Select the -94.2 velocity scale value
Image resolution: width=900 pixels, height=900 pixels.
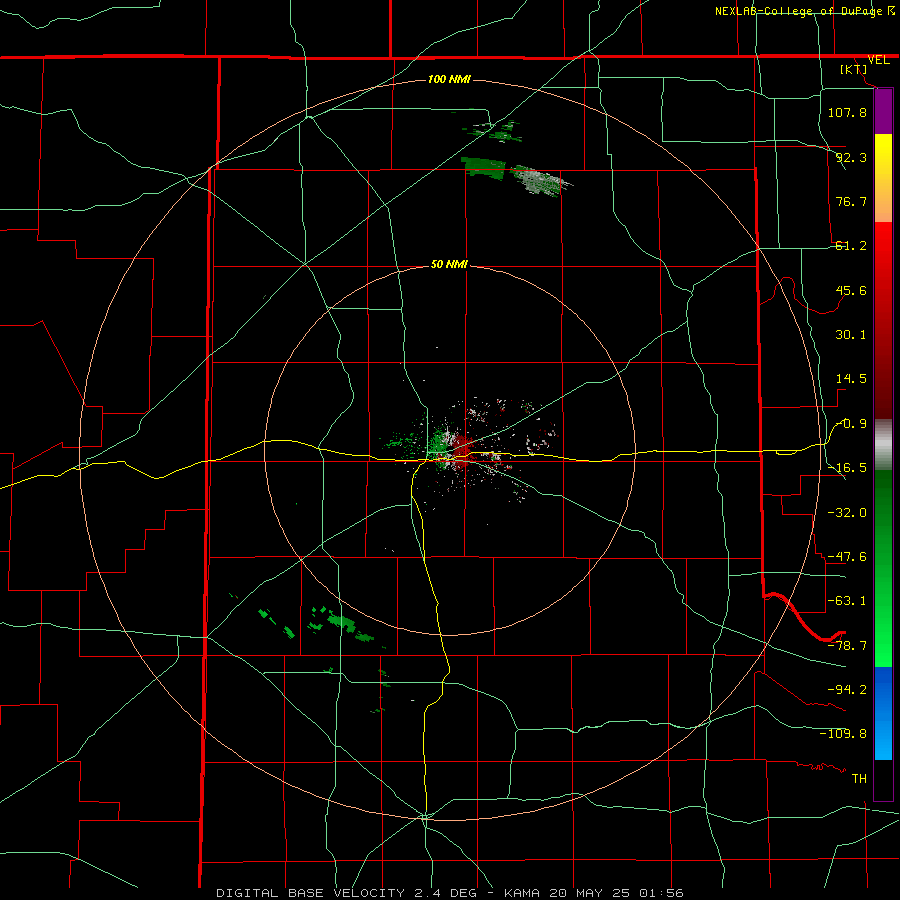847,690
